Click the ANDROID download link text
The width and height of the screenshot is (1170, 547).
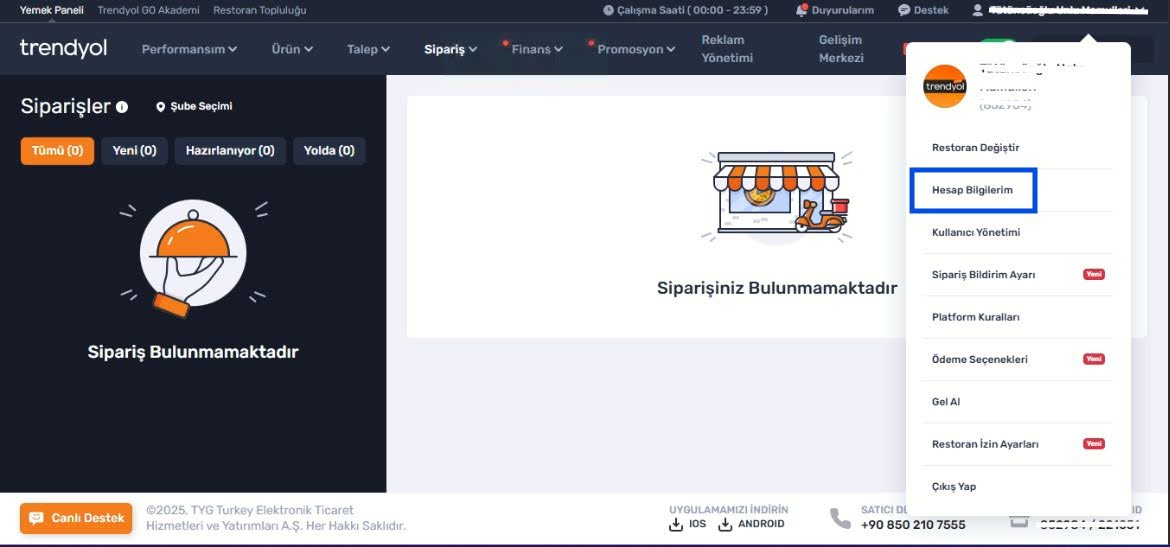tap(761, 525)
